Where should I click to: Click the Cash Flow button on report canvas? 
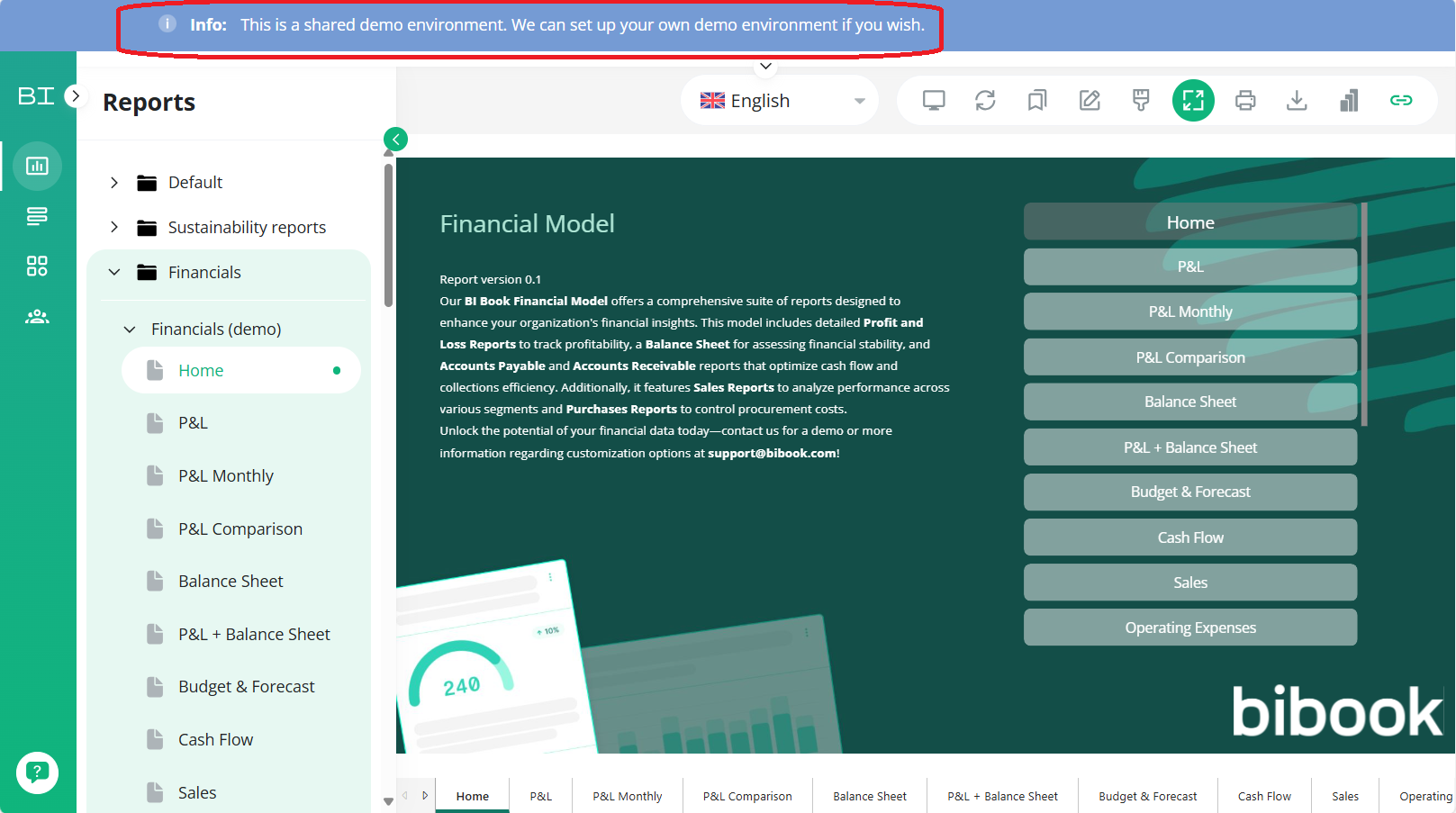coord(1190,537)
